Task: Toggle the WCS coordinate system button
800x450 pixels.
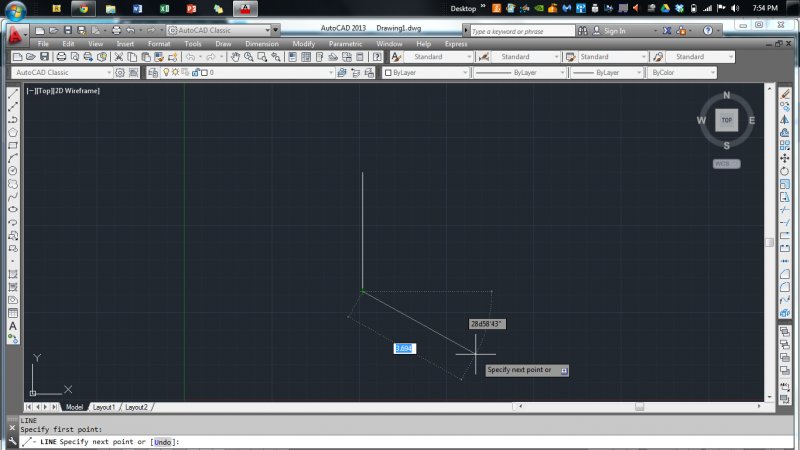Action: (x=726, y=164)
